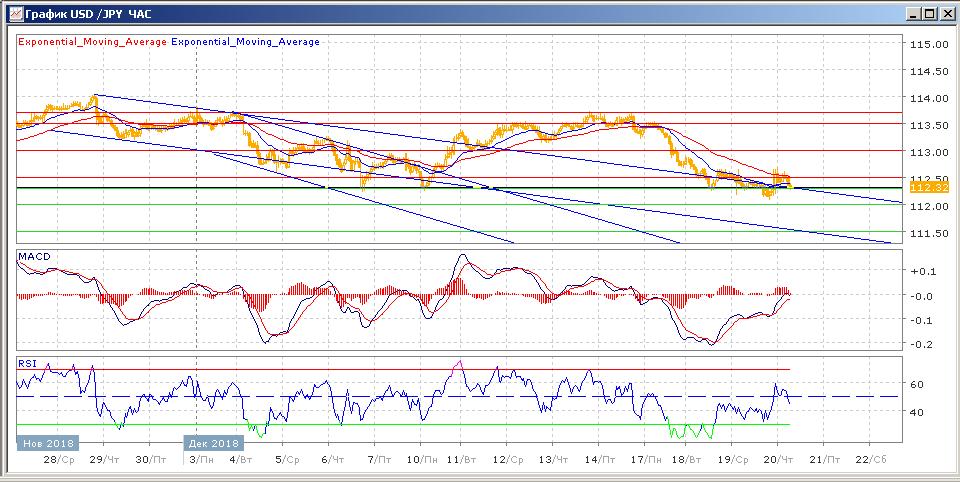
Task: Click the 115.00 price axis label
Action: pyautogui.click(x=929, y=45)
